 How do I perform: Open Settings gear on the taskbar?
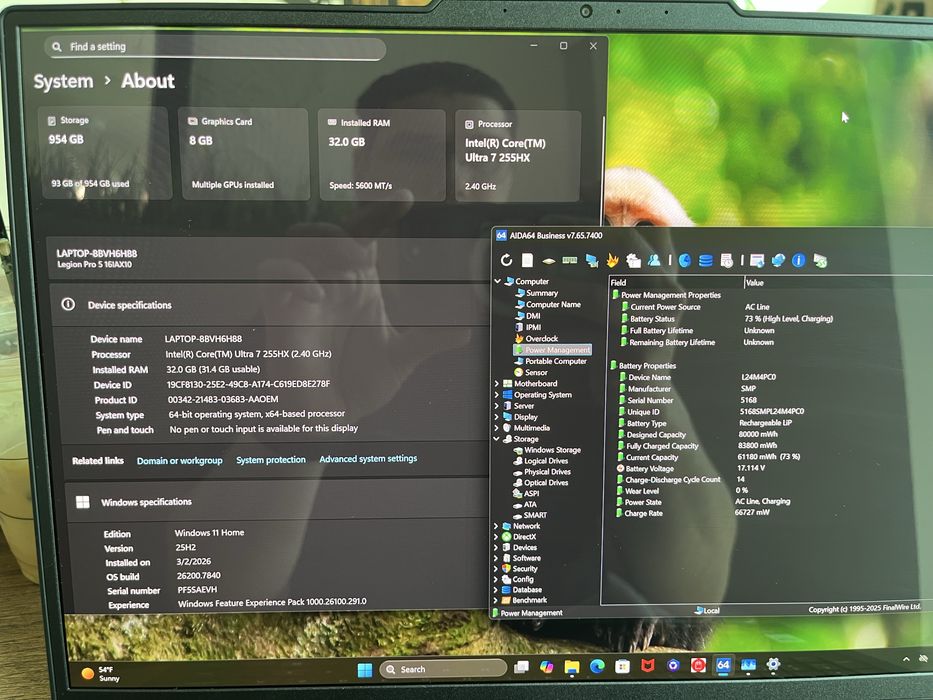(x=773, y=664)
